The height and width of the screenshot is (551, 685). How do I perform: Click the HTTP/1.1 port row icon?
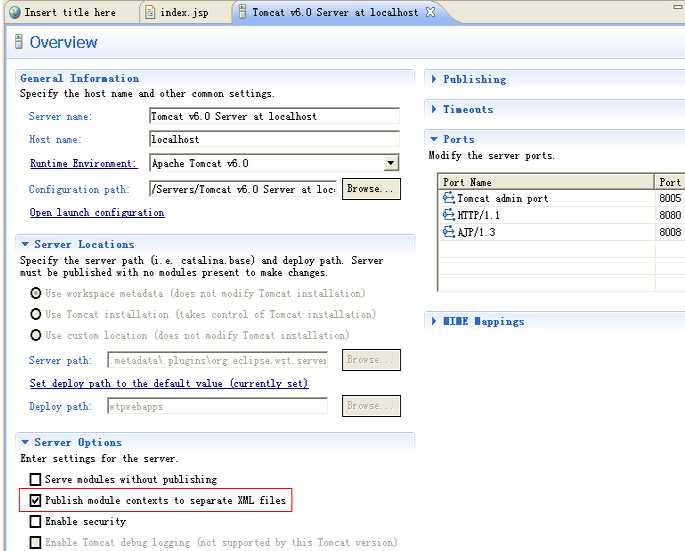point(448,215)
